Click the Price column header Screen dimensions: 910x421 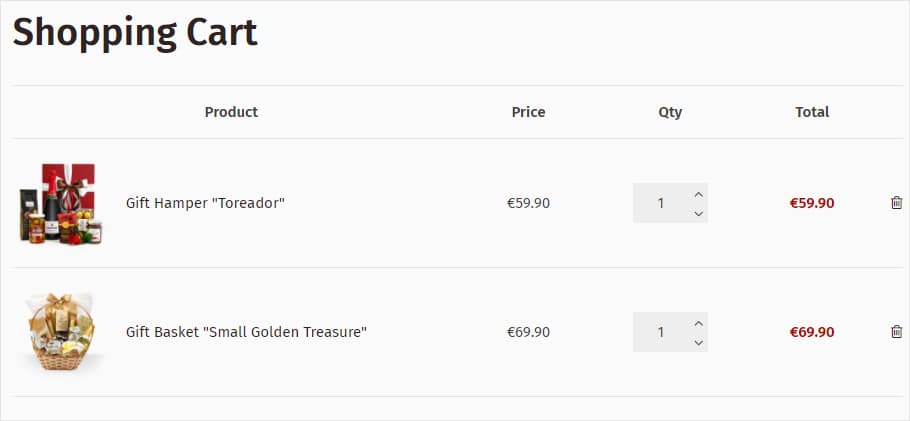click(x=528, y=112)
